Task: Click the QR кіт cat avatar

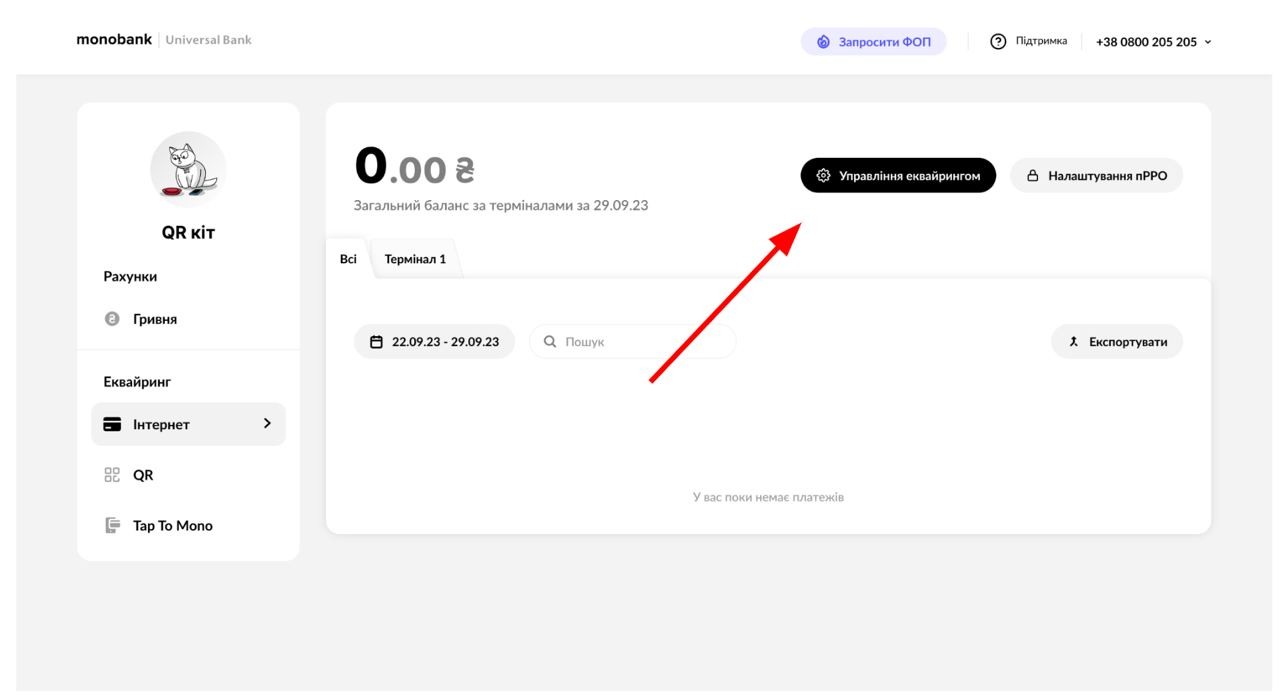Action: [x=188, y=170]
